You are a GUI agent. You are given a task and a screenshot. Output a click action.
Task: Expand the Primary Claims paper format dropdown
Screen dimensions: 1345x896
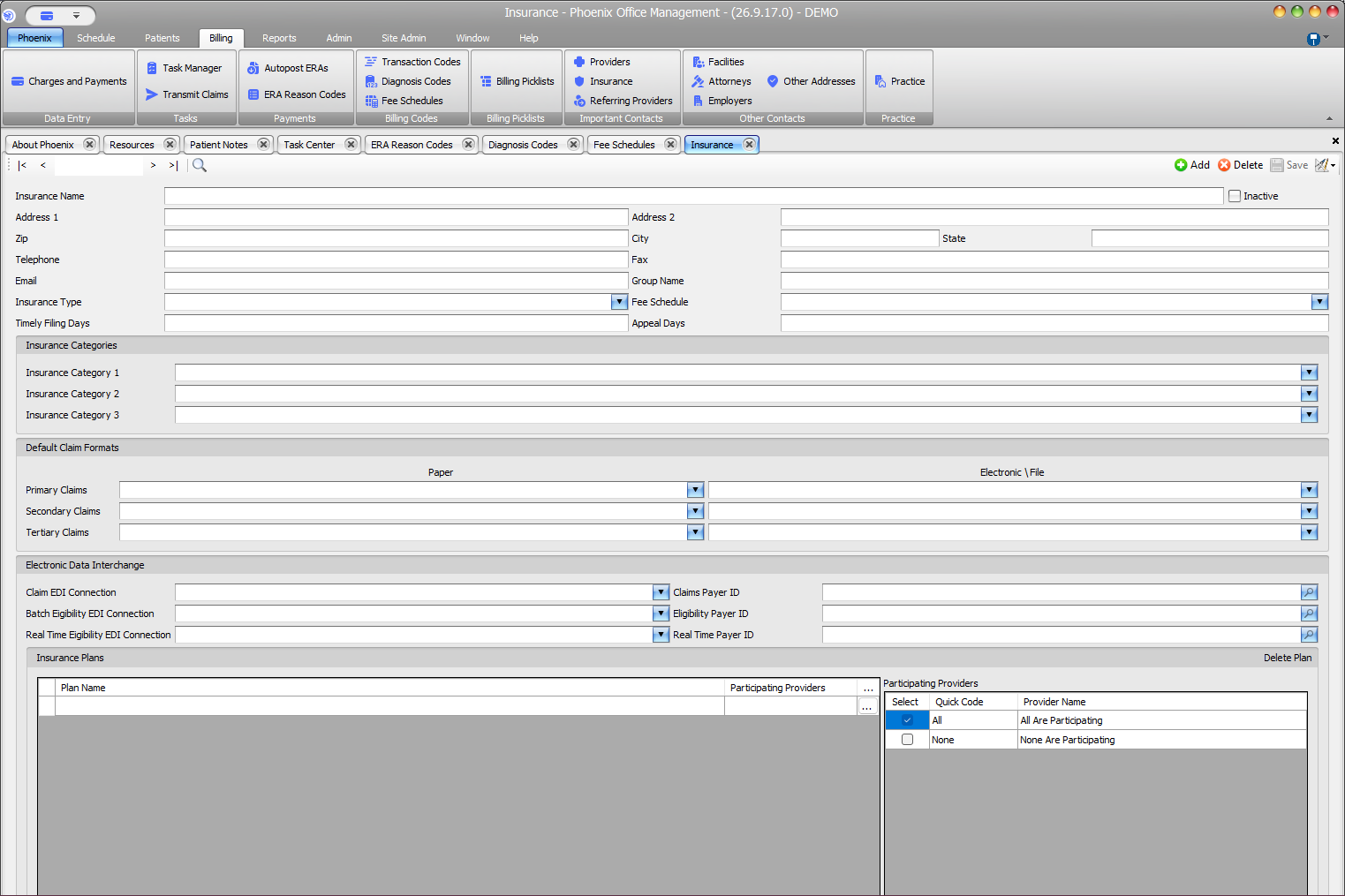tap(695, 490)
